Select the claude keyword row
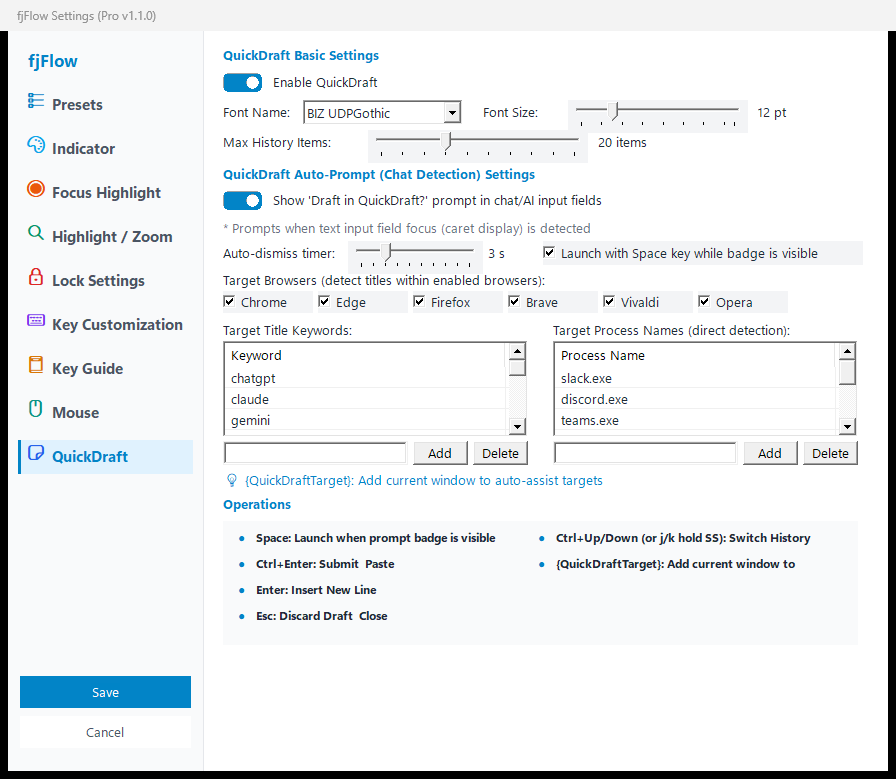The image size is (896, 779). tap(366, 400)
